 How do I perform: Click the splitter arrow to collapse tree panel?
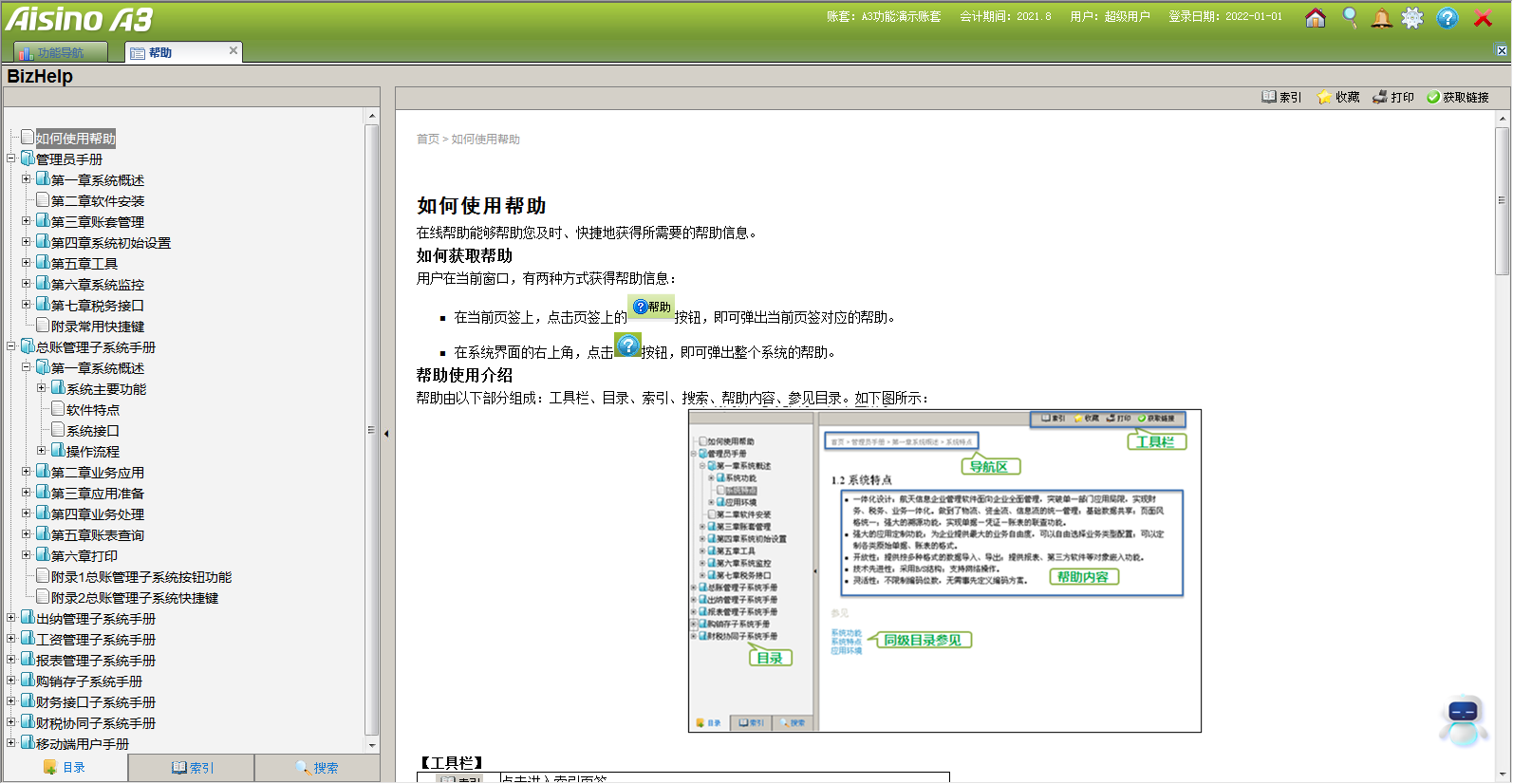(x=386, y=434)
